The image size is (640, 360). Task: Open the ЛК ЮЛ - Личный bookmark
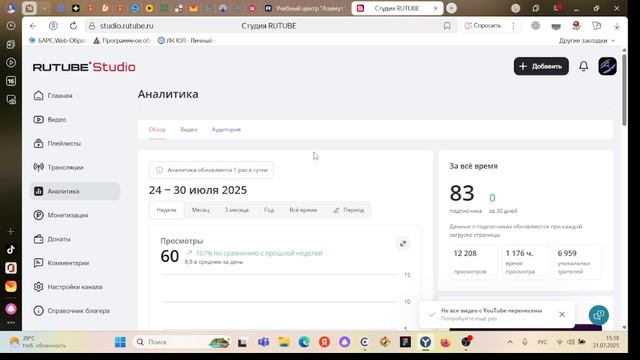click(x=186, y=40)
